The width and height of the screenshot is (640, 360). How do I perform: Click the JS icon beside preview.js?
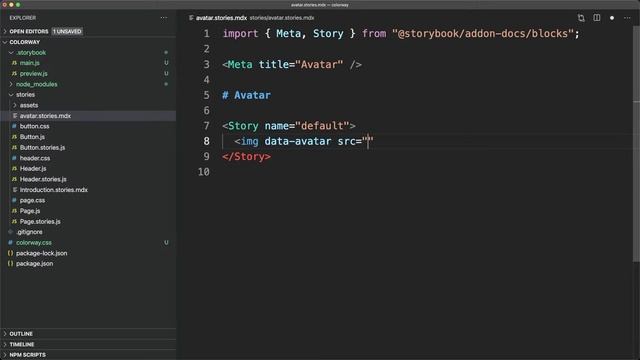(x=14, y=73)
